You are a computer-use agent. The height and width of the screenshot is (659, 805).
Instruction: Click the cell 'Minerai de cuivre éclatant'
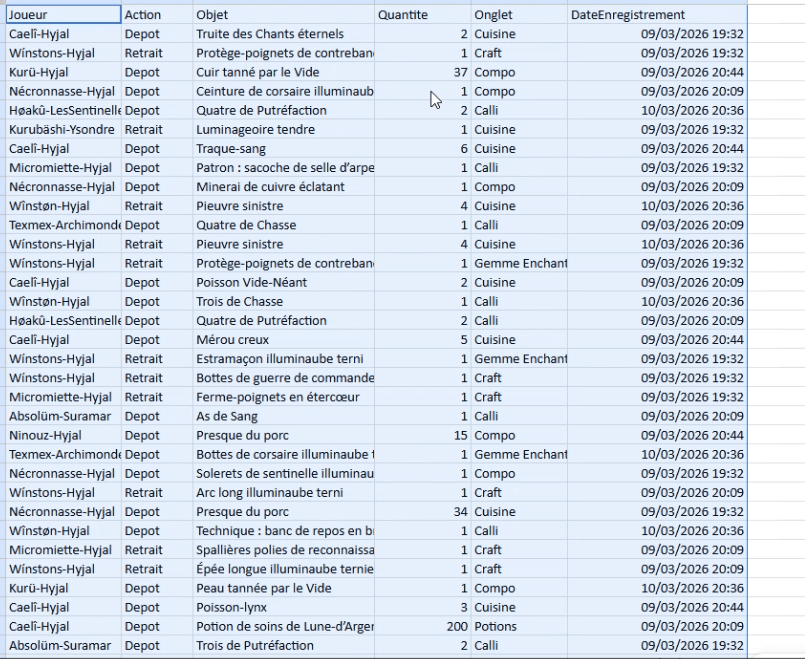tap(284, 187)
